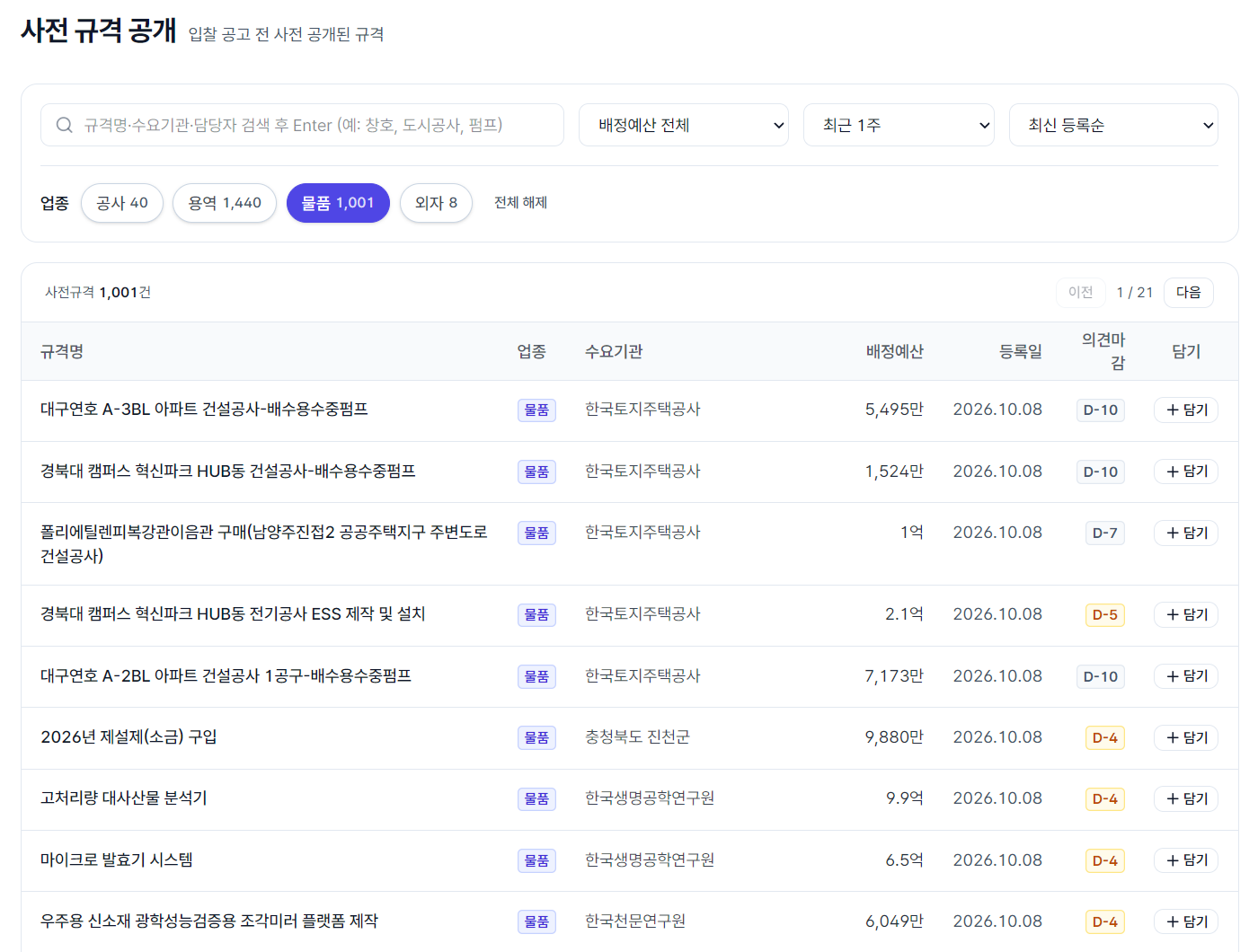This screenshot has width=1258, height=952.
Task: Go to previous page with 이전
Action: tap(1081, 293)
